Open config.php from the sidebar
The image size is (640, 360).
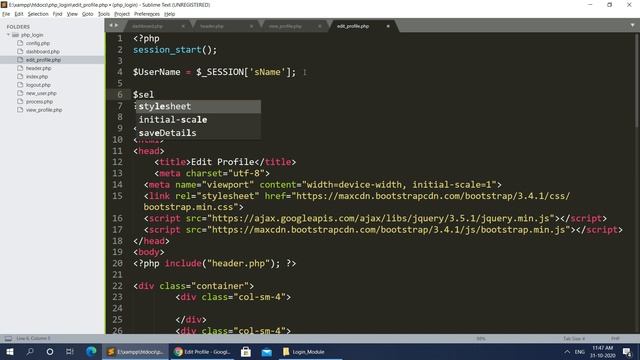[x=38, y=43]
